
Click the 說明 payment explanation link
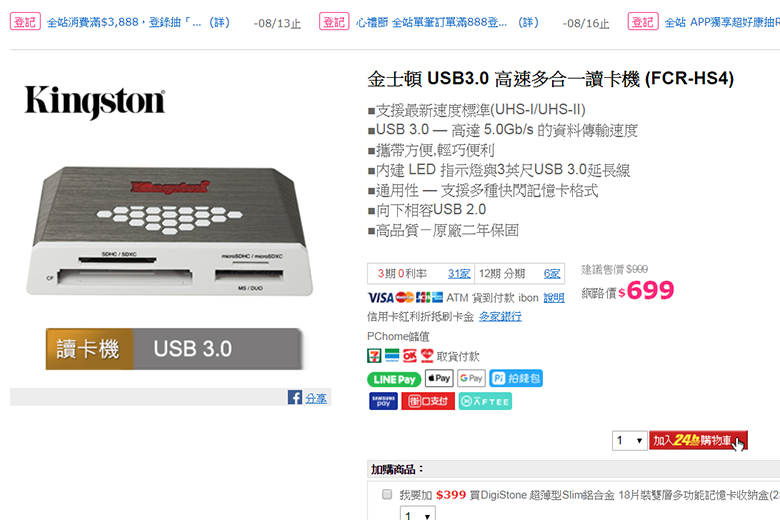(554, 298)
